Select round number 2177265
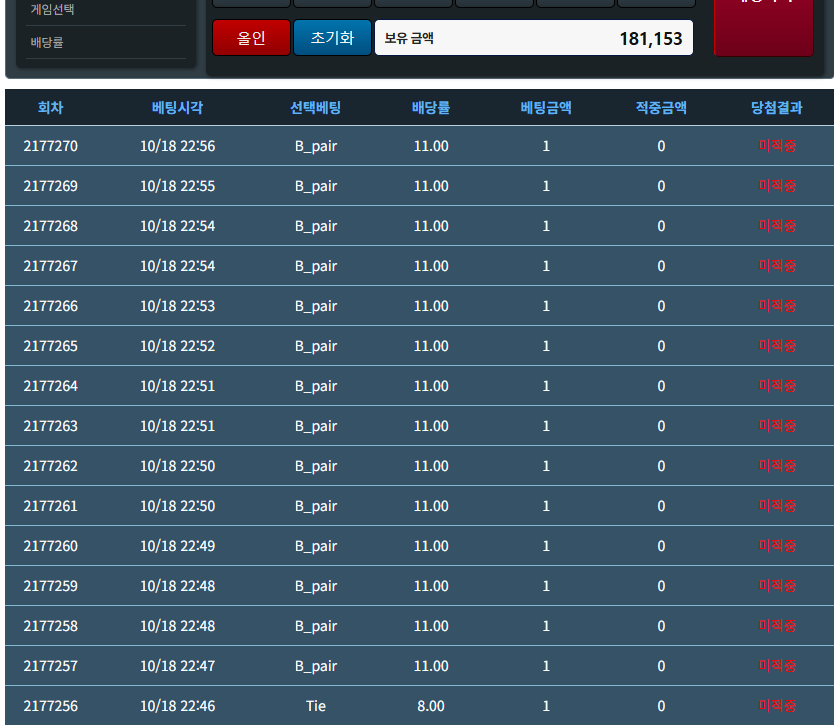Screen dimensions: 834x725 pyautogui.click(x=51, y=346)
